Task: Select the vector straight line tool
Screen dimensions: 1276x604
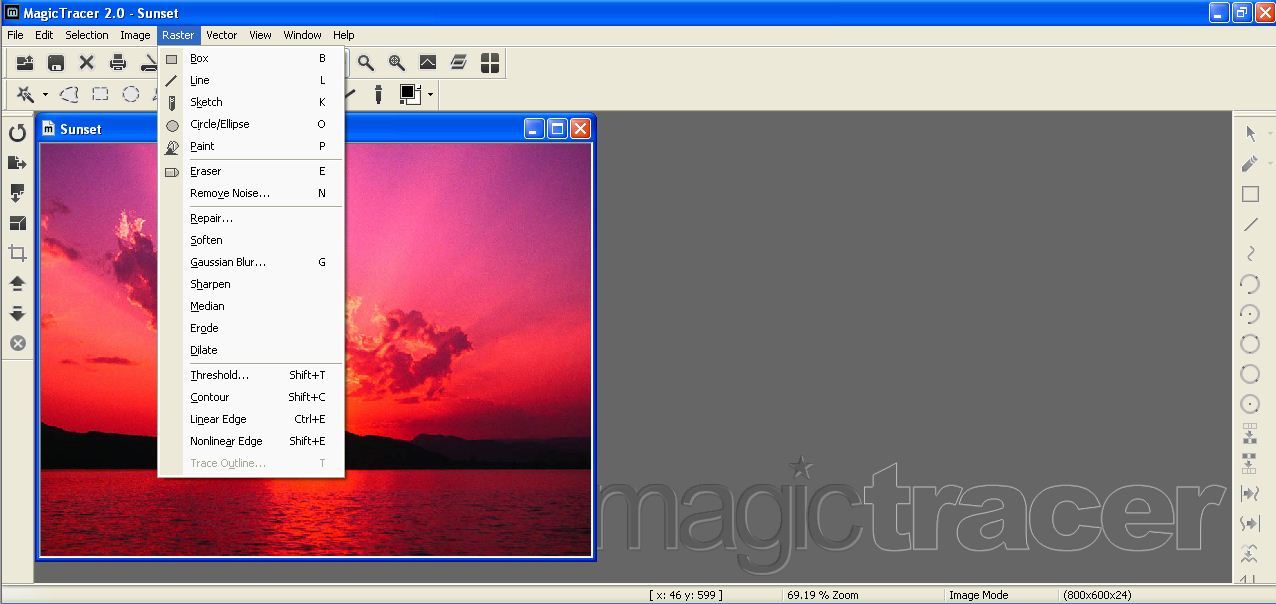Action: point(1250,224)
